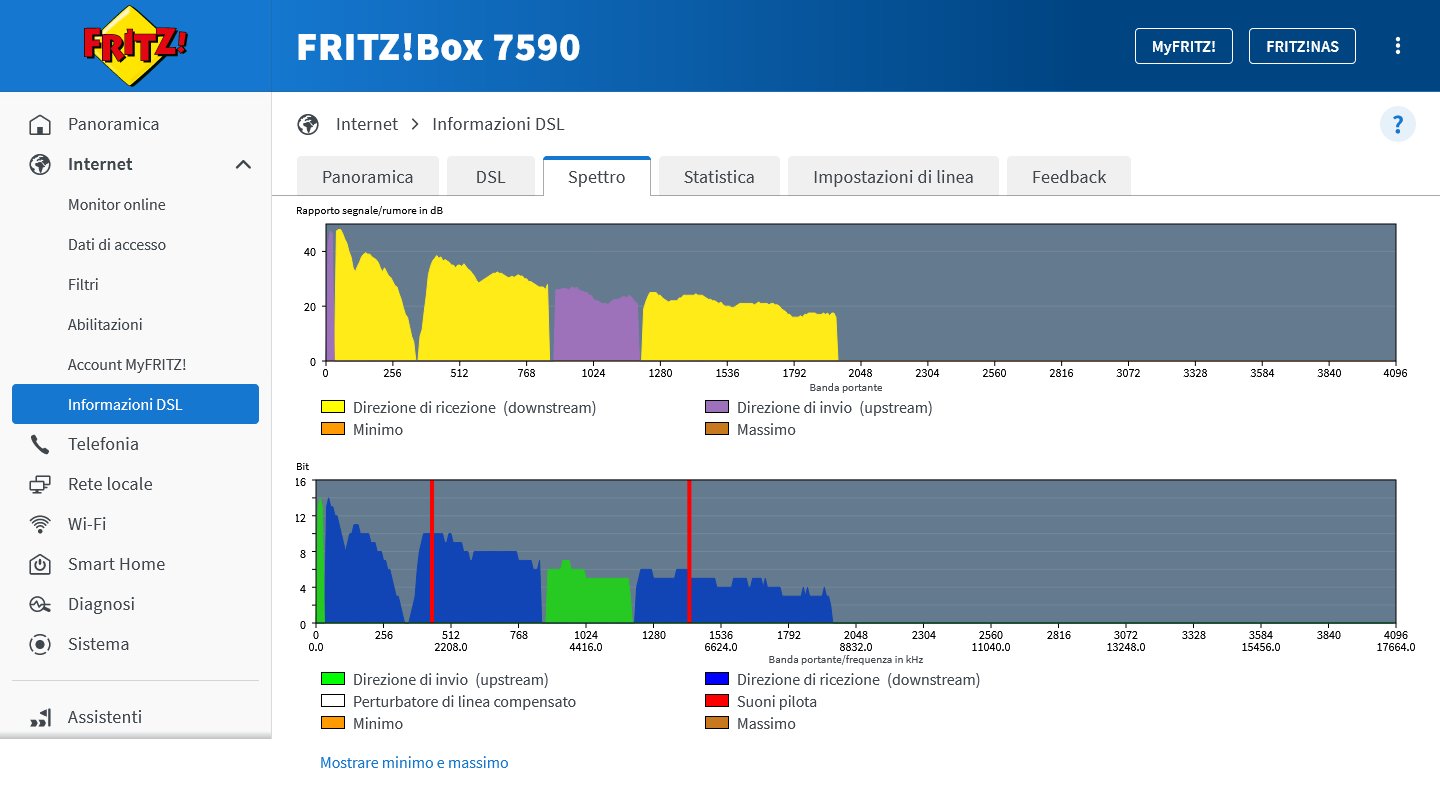The height and width of the screenshot is (802, 1440).
Task: Click the Diagnosi heartbeat icon
Action: [x=40, y=605]
